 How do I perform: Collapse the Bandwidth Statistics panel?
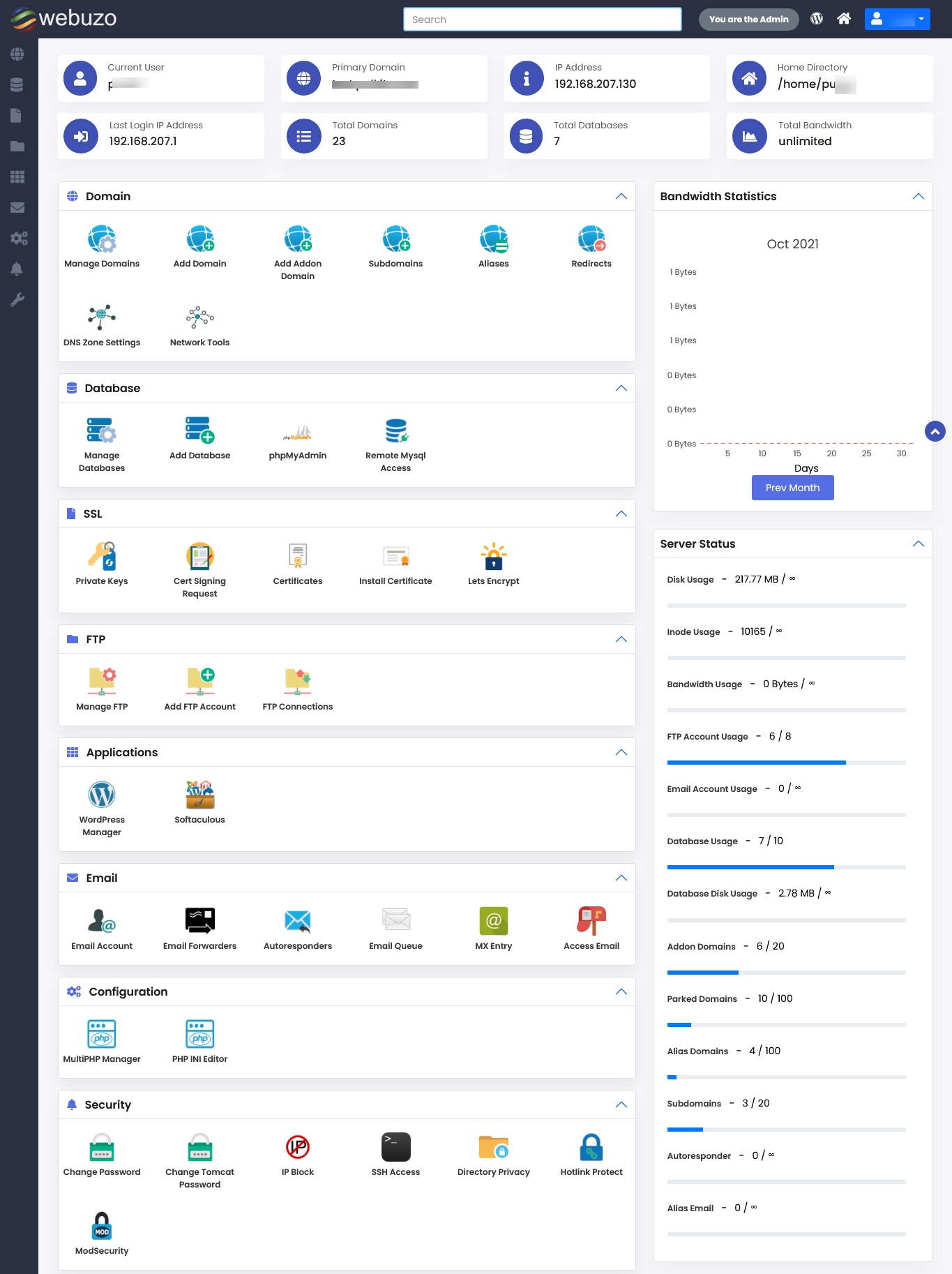point(918,197)
